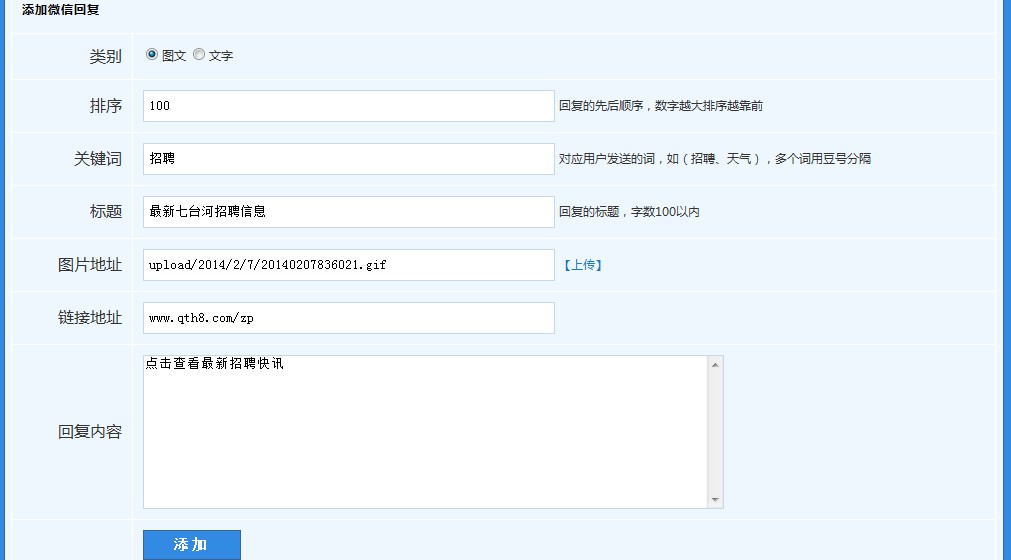Click the 类别 row label
The image size is (1011, 560).
[x=105, y=57]
